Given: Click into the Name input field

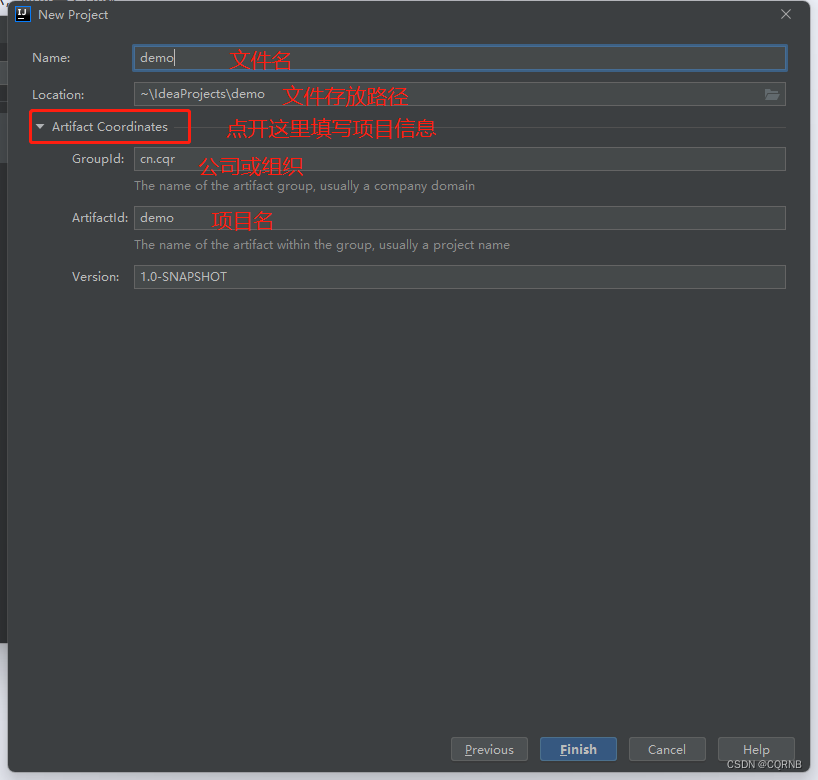Looking at the screenshot, I should (460, 58).
